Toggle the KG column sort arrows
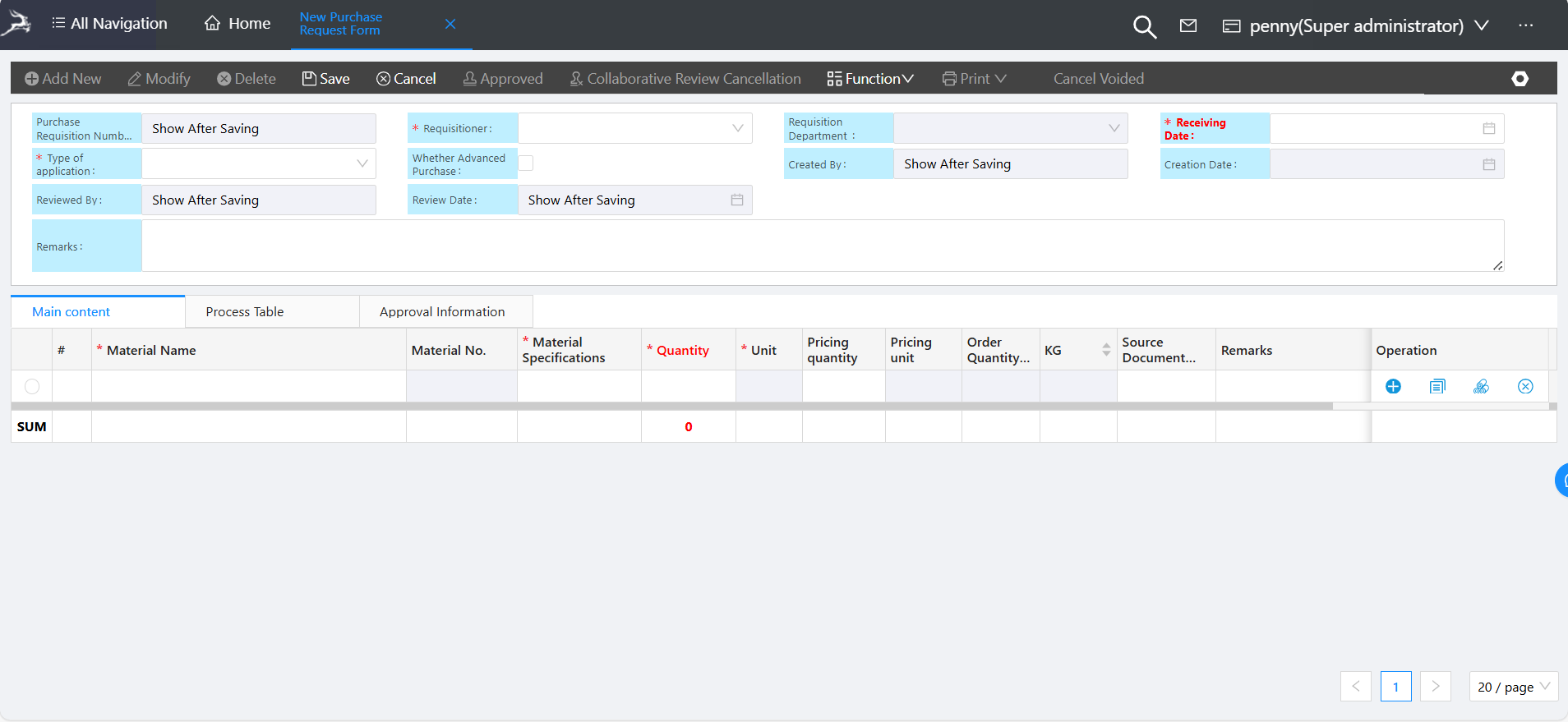 coord(1106,350)
